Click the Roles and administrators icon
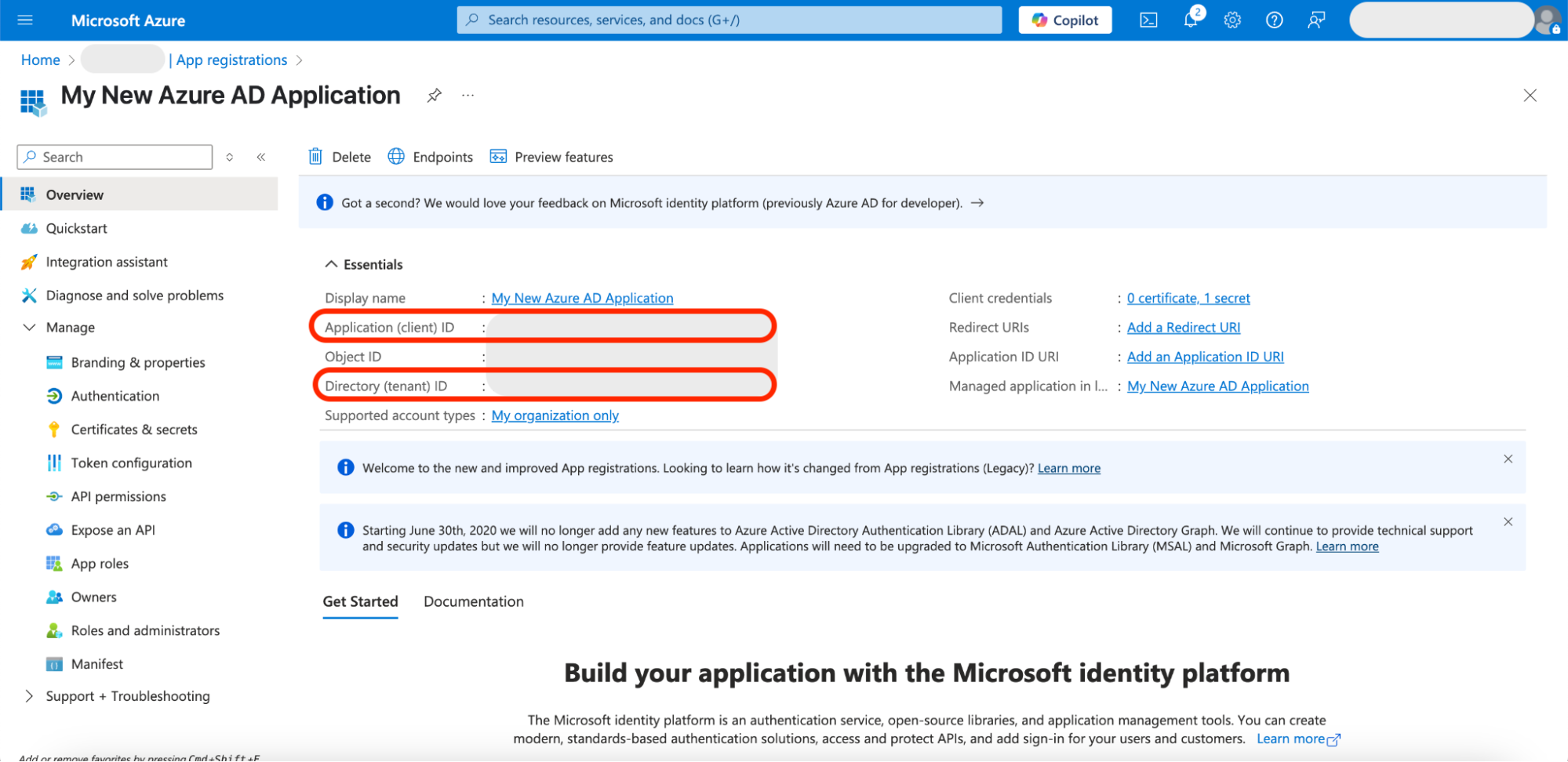The width and height of the screenshot is (1568, 762). click(54, 630)
